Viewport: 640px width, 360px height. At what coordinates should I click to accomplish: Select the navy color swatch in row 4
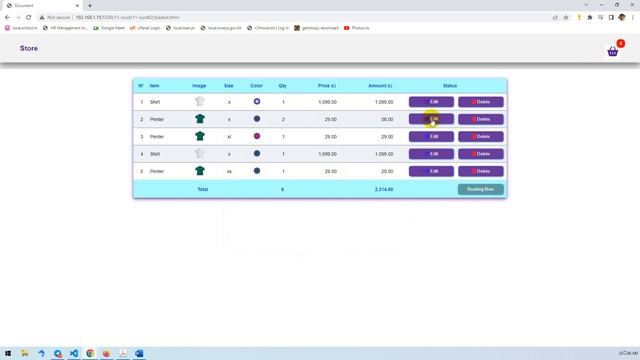257,153
